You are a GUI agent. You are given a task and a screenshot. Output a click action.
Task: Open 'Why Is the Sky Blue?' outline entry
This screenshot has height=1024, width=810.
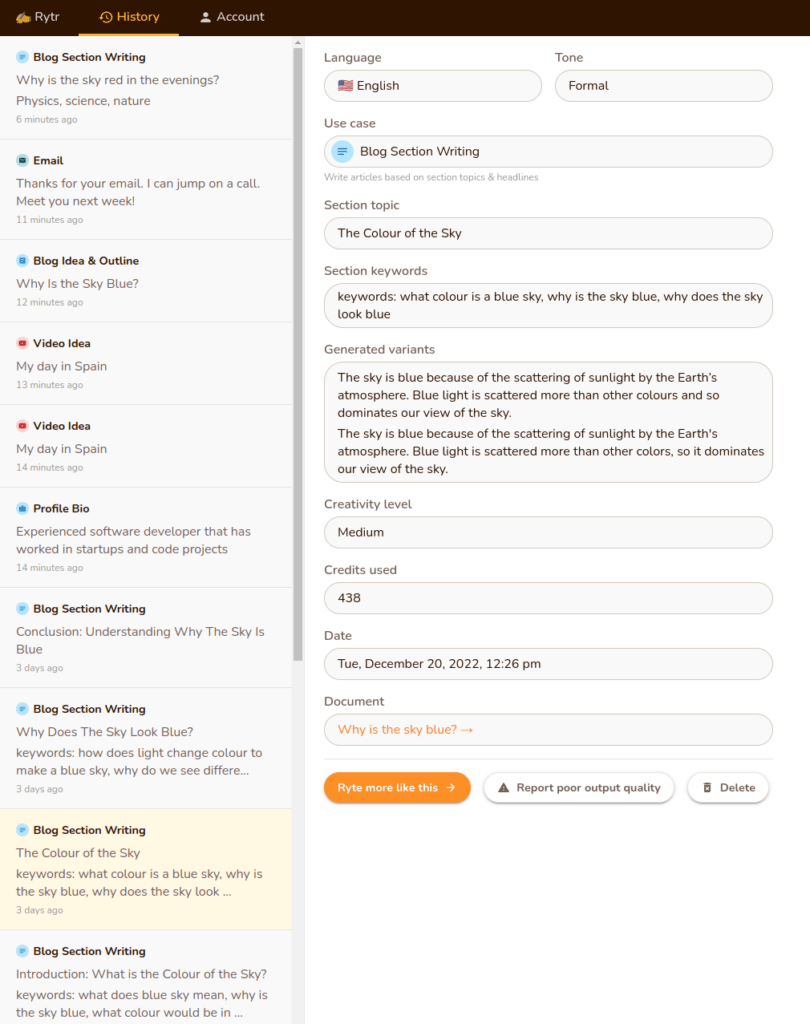pos(146,281)
